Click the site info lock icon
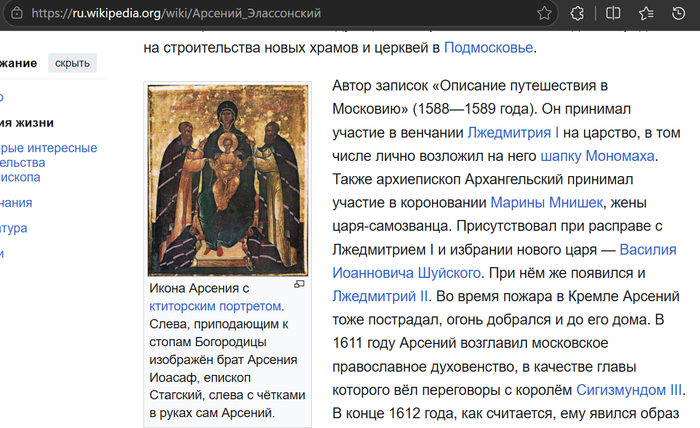The width and height of the screenshot is (700, 428). pyautogui.click(x=17, y=13)
